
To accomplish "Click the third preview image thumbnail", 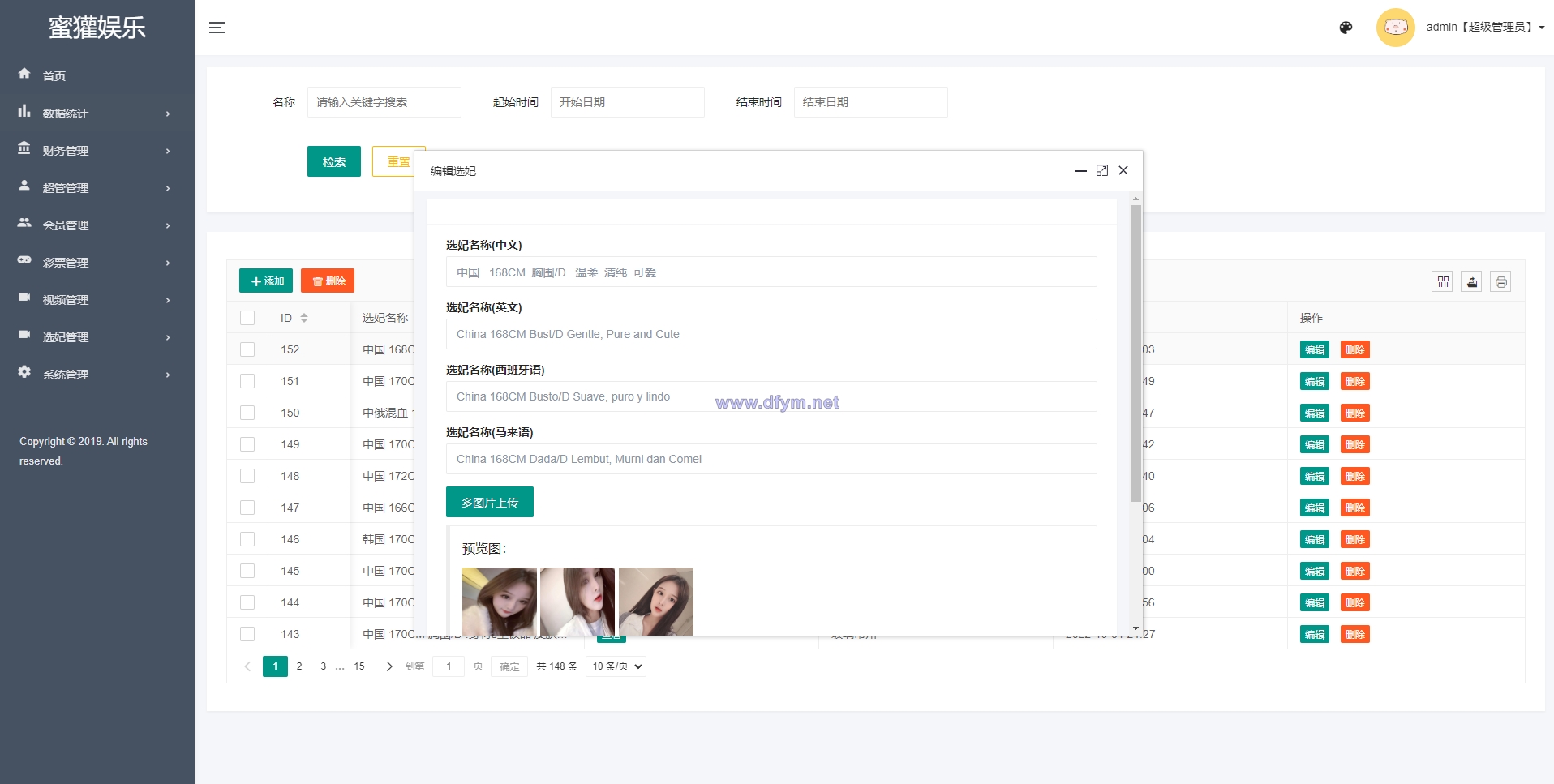I will [x=656, y=602].
